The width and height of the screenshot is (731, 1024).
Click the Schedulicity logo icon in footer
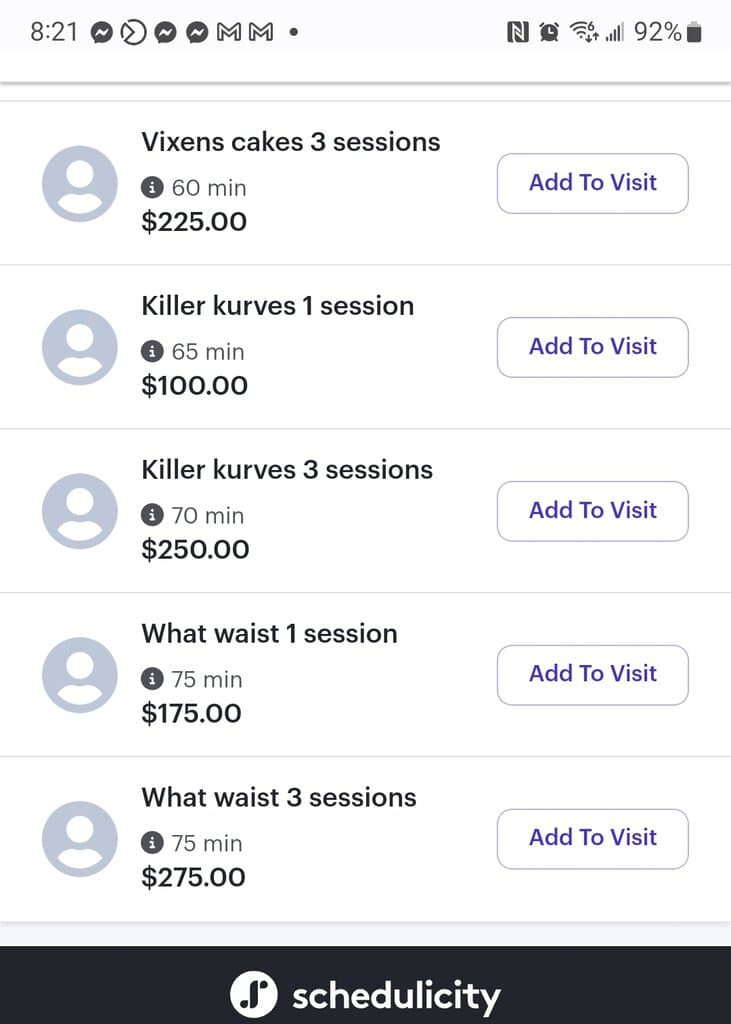254,995
